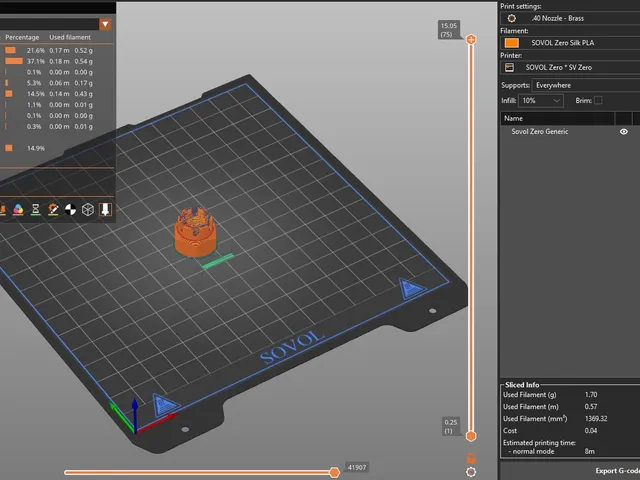Click the Percentage column header in legend
This screenshot has width=640, height=480.
22,37
